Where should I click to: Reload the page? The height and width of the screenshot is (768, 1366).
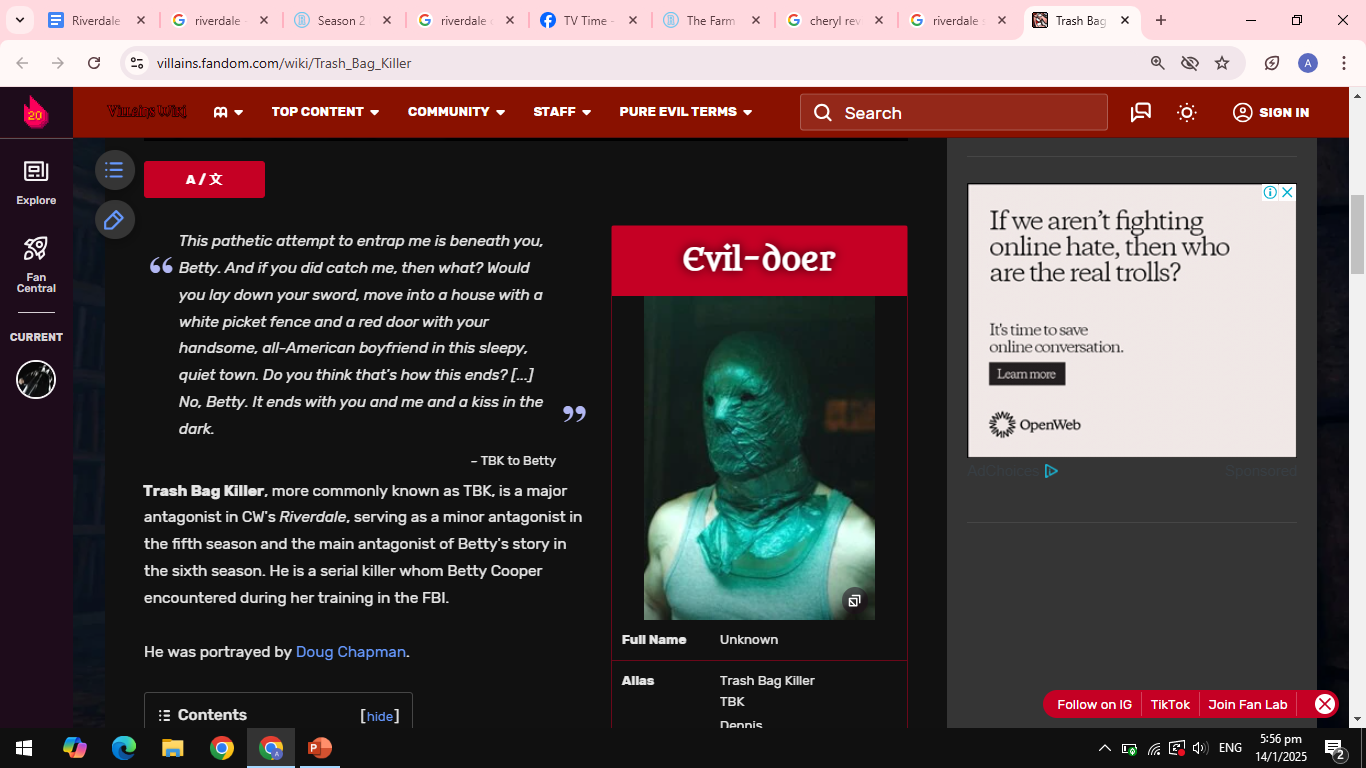(94, 63)
